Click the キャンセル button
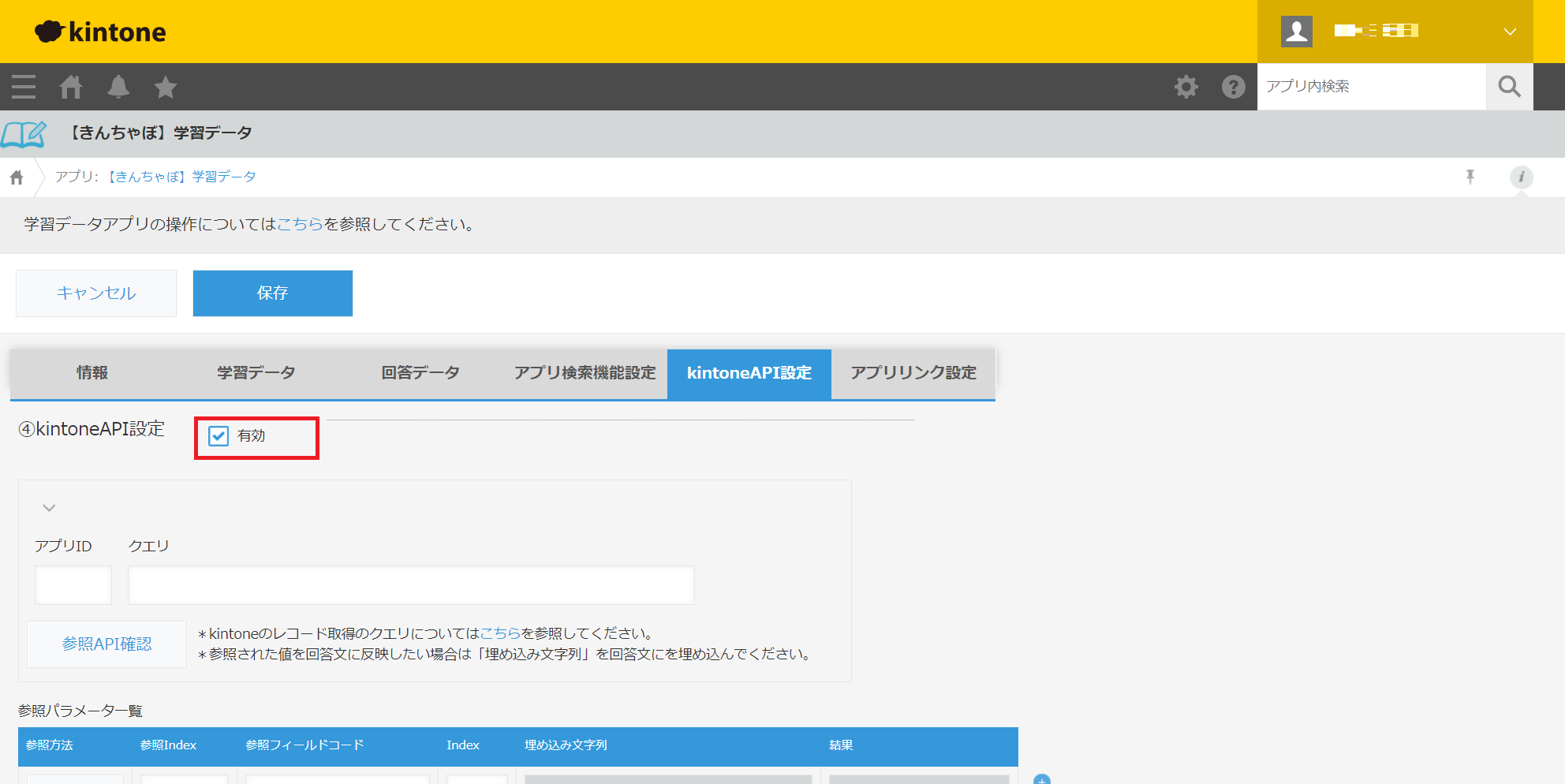 pos(96,293)
